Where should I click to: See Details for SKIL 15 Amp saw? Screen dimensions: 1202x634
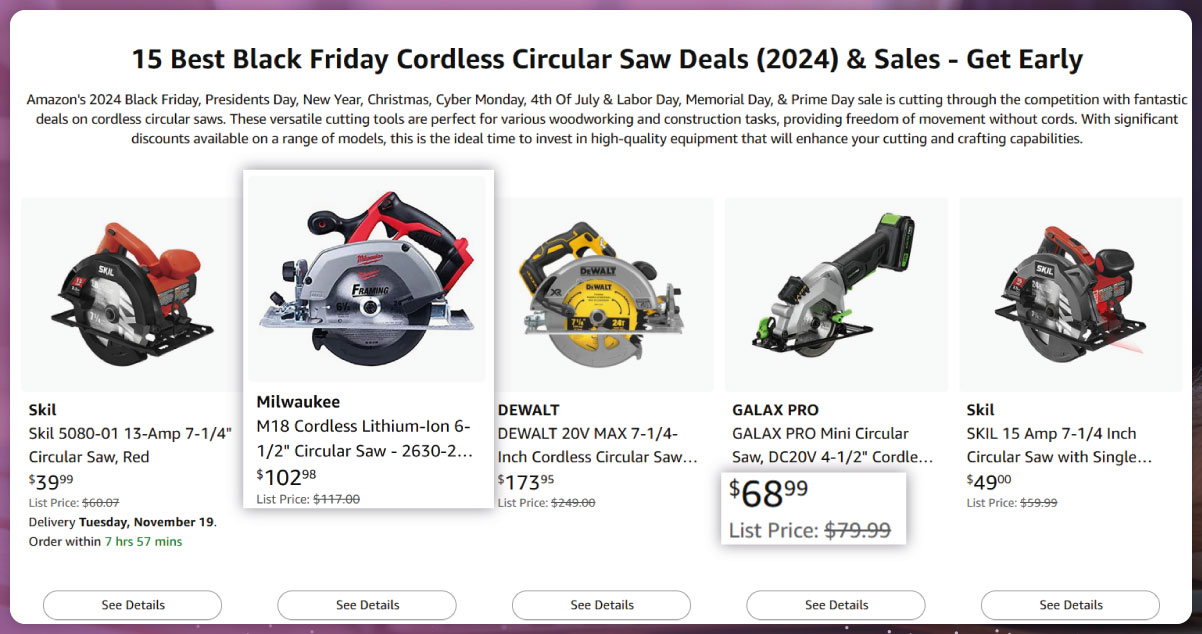pos(1070,605)
